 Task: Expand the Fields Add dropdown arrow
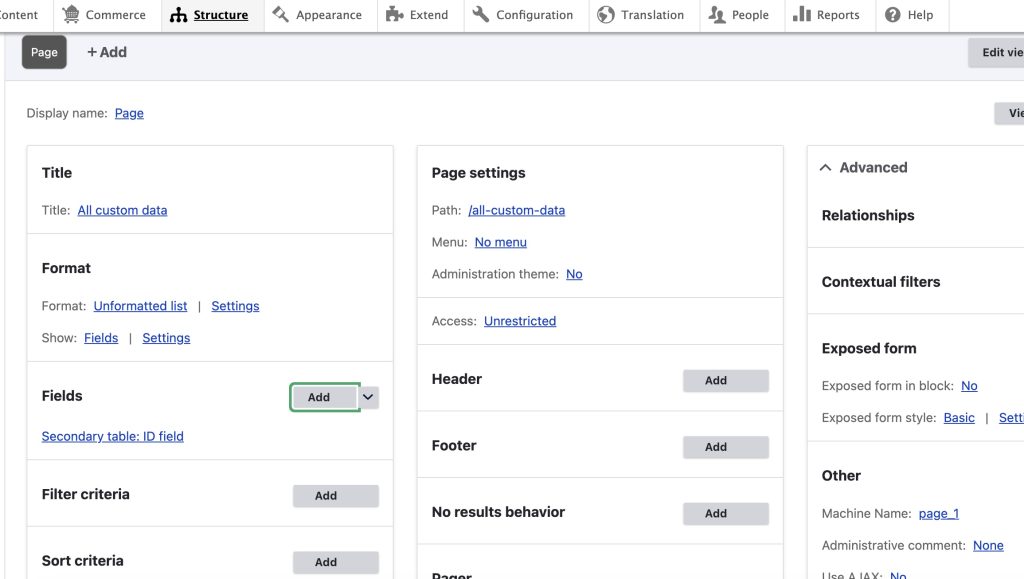pyautogui.click(x=368, y=397)
